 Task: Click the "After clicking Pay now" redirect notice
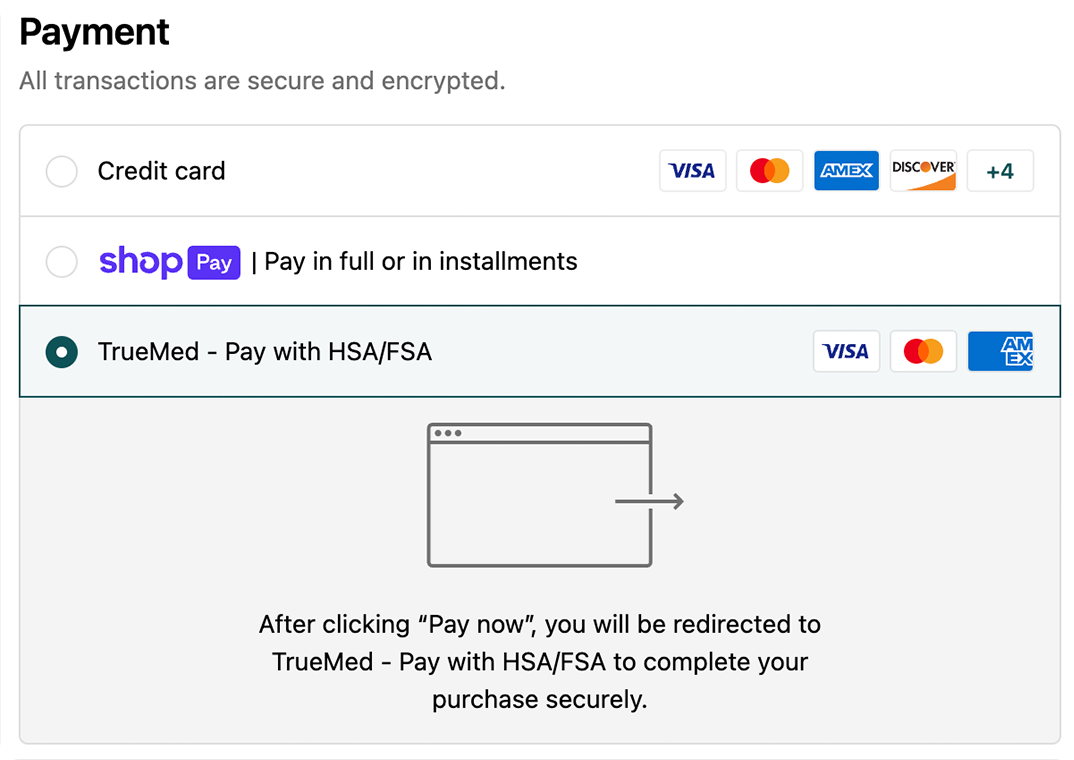(x=540, y=661)
